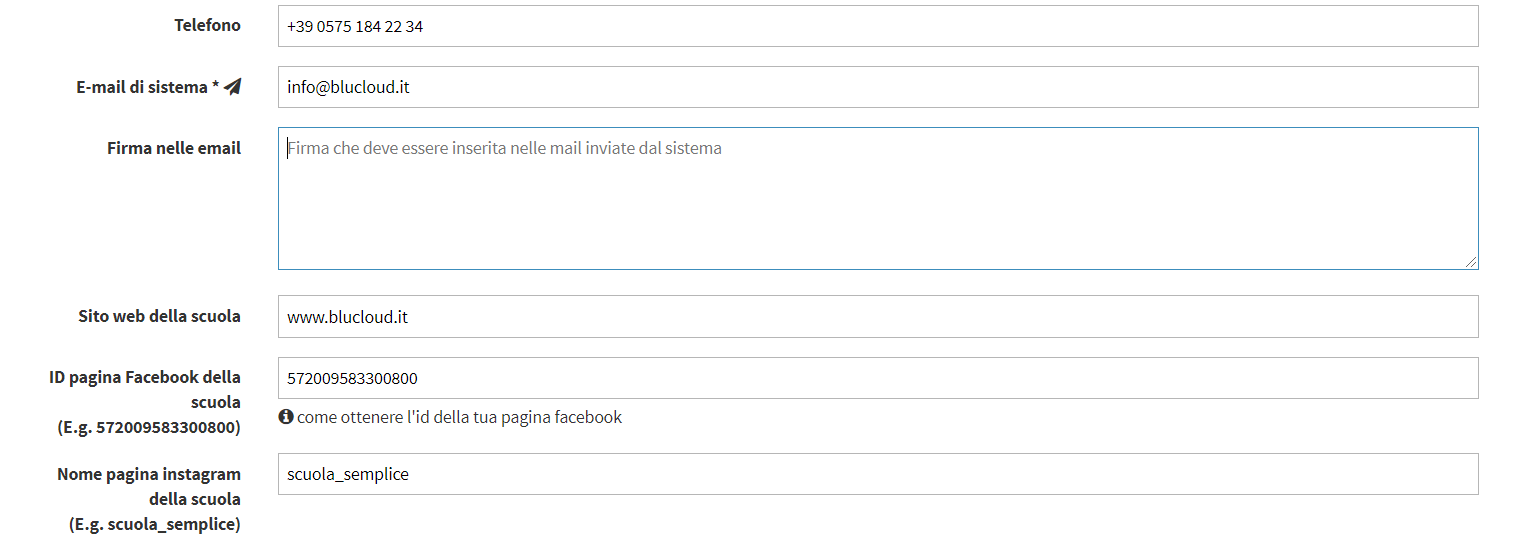The image size is (1521, 543).
Task: Click the info circle icon under Facebook ID
Action: pyautogui.click(x=286, y=417)
